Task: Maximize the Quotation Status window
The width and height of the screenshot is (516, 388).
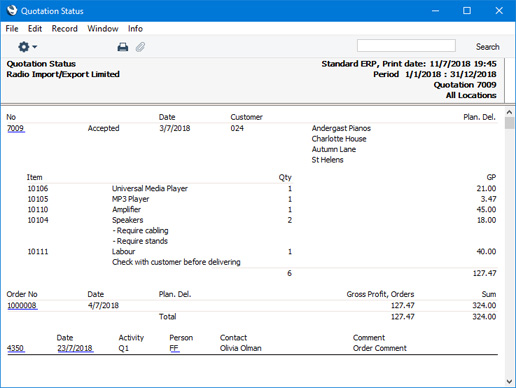Action: coord(467,11)
